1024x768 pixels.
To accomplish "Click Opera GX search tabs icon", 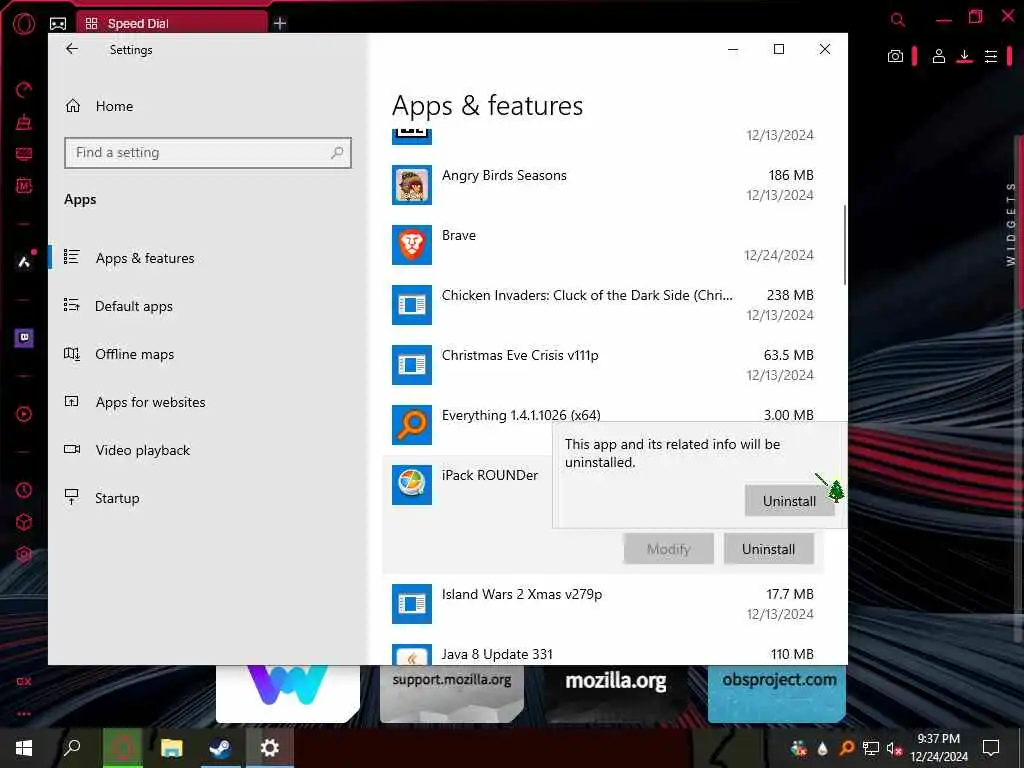I will (x=898, y=20).
